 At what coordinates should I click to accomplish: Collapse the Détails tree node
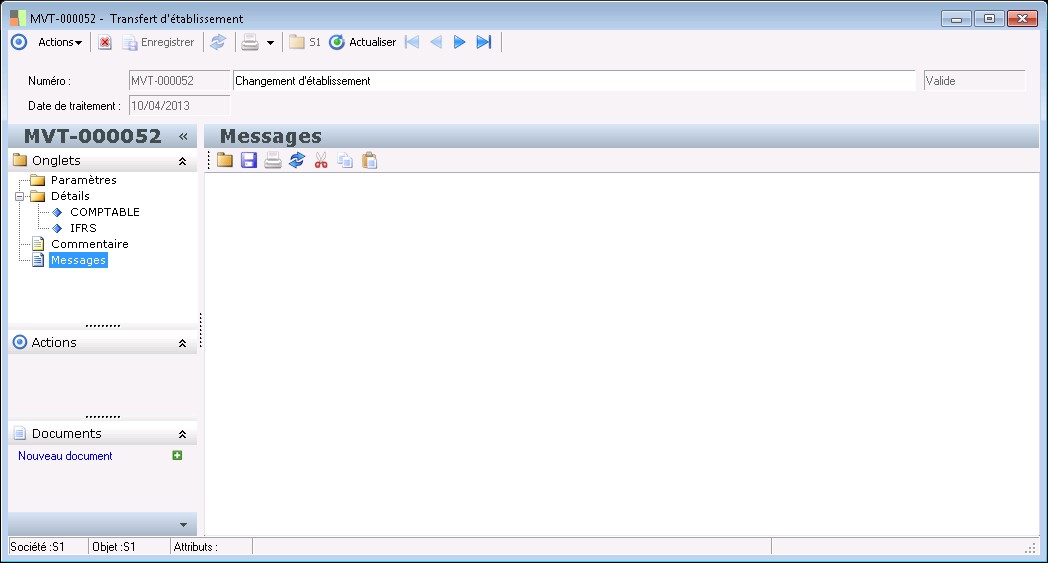point(19,197)
